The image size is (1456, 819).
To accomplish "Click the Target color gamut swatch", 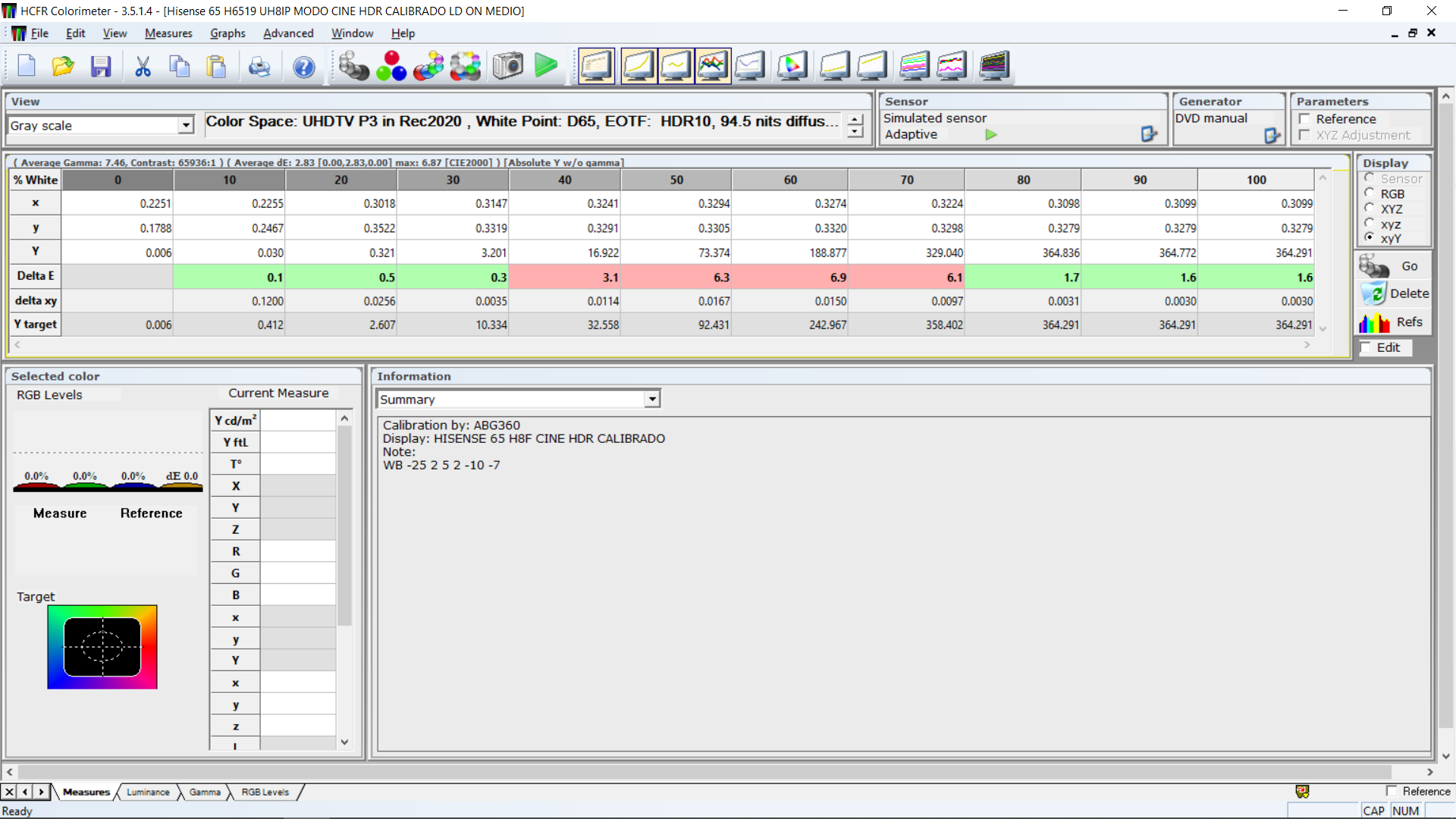I will [x=102, y=647].
